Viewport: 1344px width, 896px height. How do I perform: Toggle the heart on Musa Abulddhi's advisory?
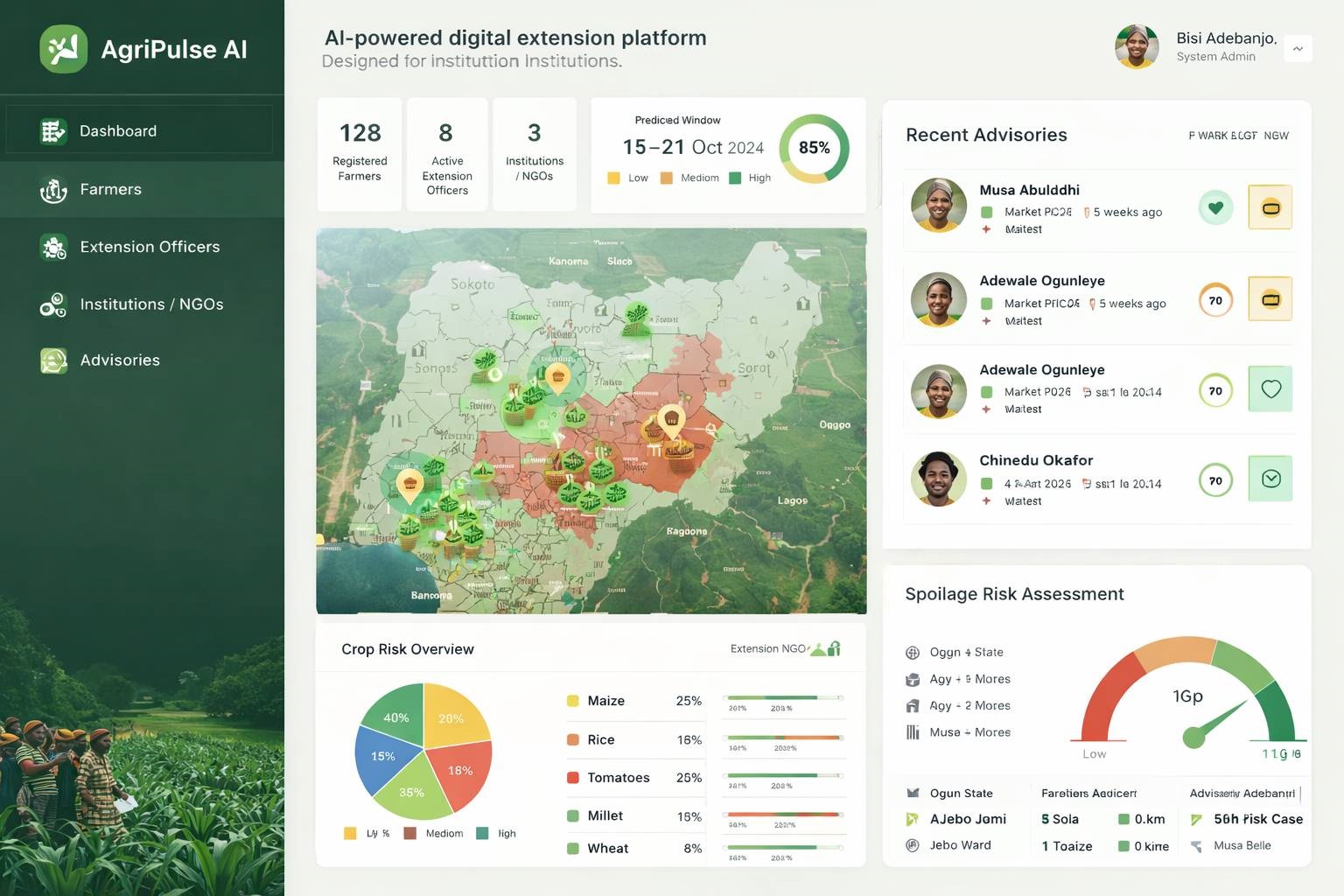[x=1214, y=207]
